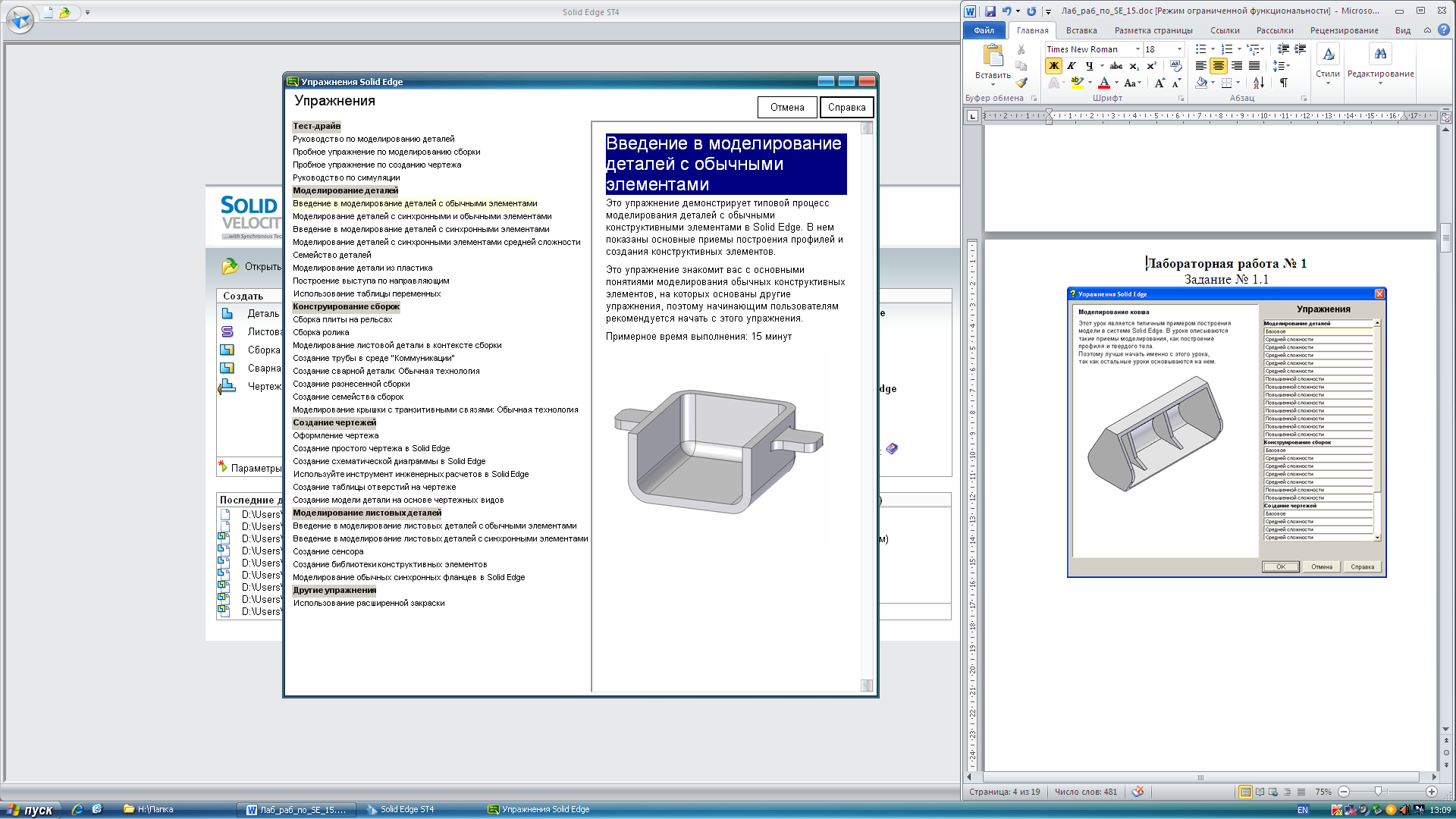Click the Справка button in the Упражнения dialog

(846, 107)
